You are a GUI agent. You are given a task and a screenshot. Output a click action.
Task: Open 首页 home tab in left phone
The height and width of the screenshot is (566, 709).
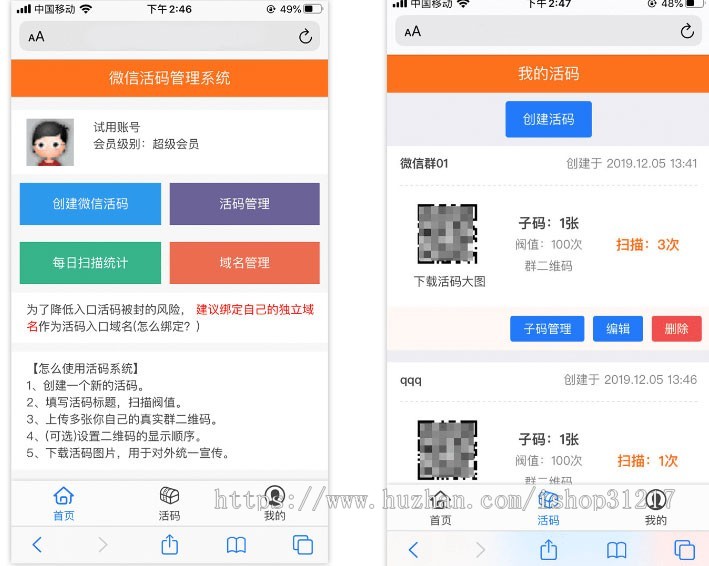64,504
